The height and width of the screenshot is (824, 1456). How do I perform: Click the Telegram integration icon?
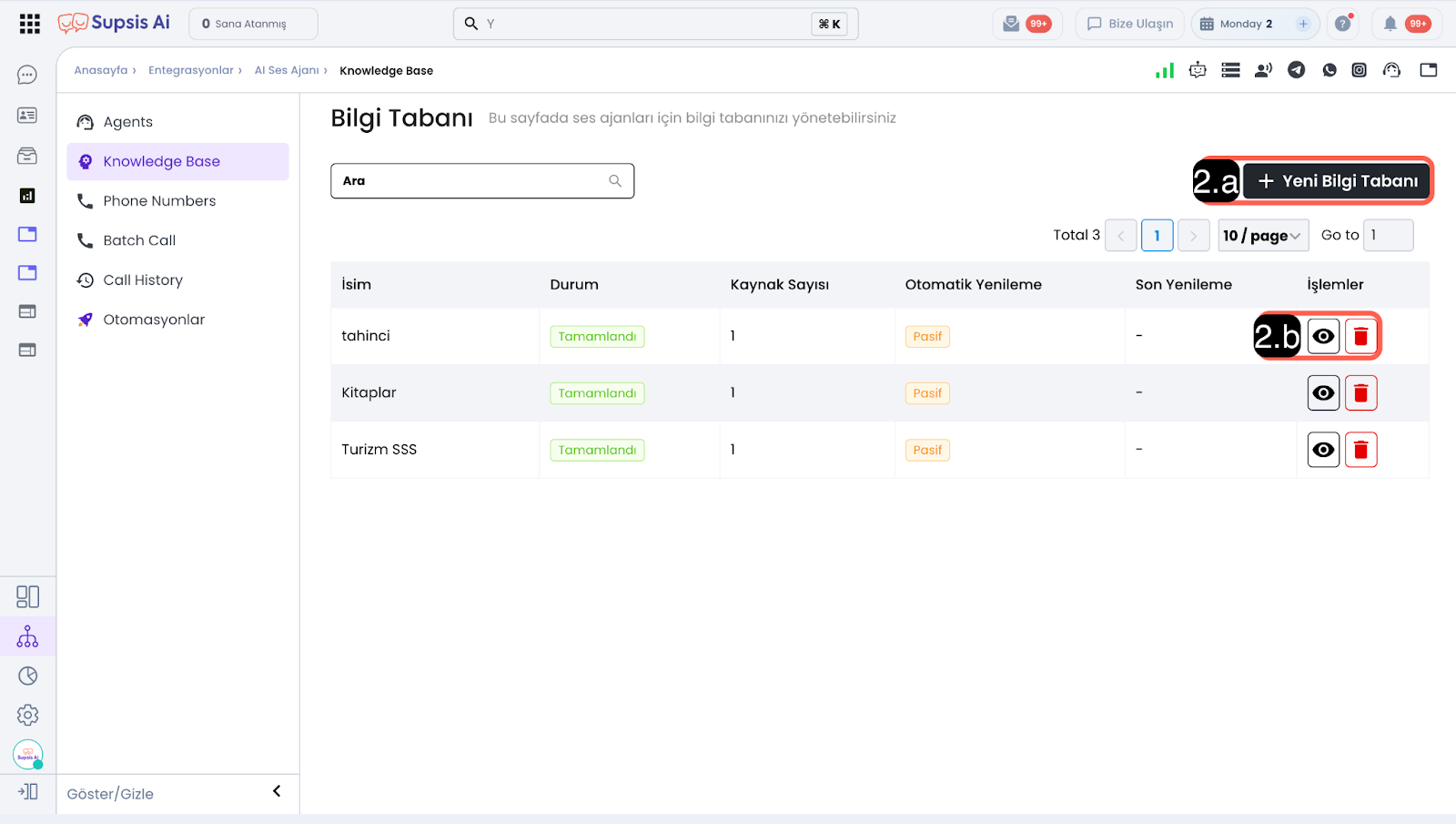1296,70
